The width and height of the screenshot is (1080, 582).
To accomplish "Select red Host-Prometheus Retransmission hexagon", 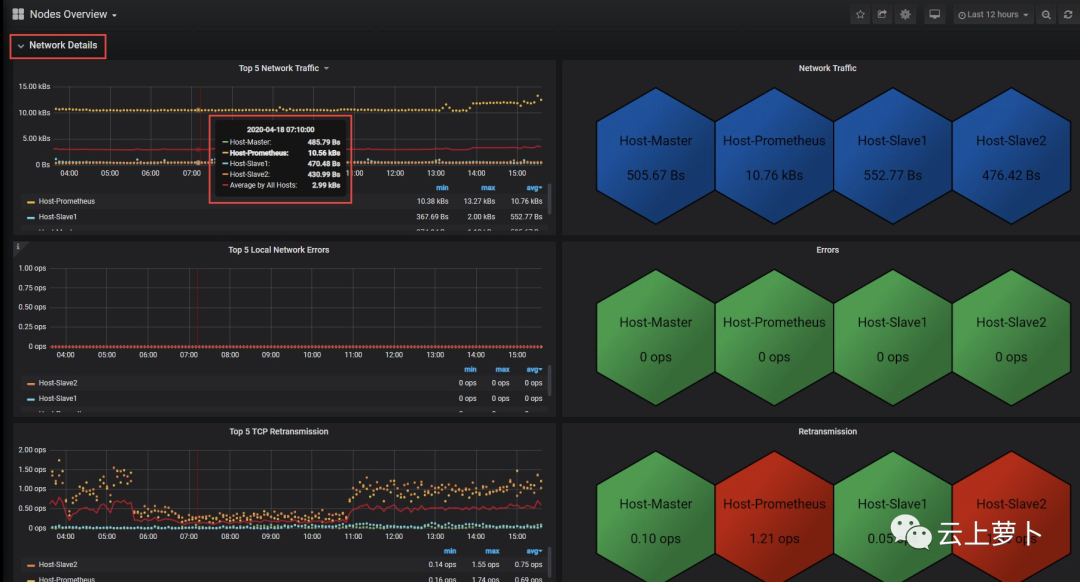I will [774, 518].
